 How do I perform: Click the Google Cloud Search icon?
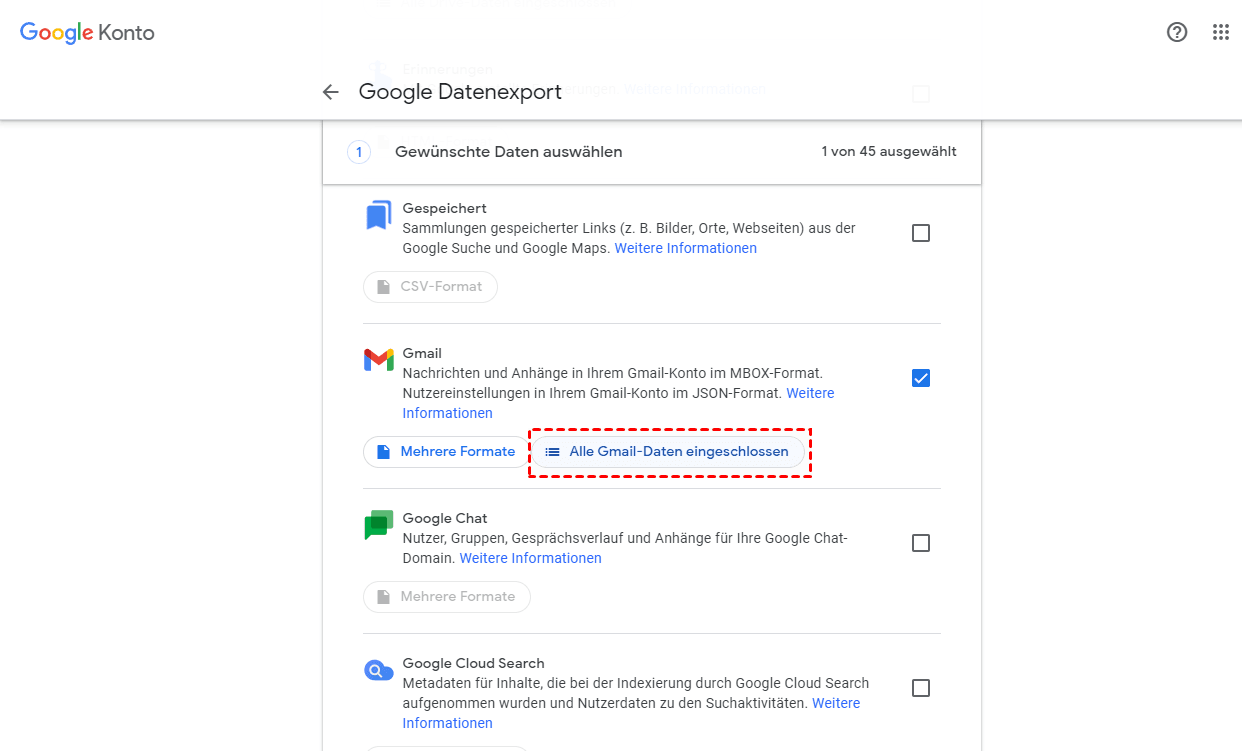pos(379,670)
